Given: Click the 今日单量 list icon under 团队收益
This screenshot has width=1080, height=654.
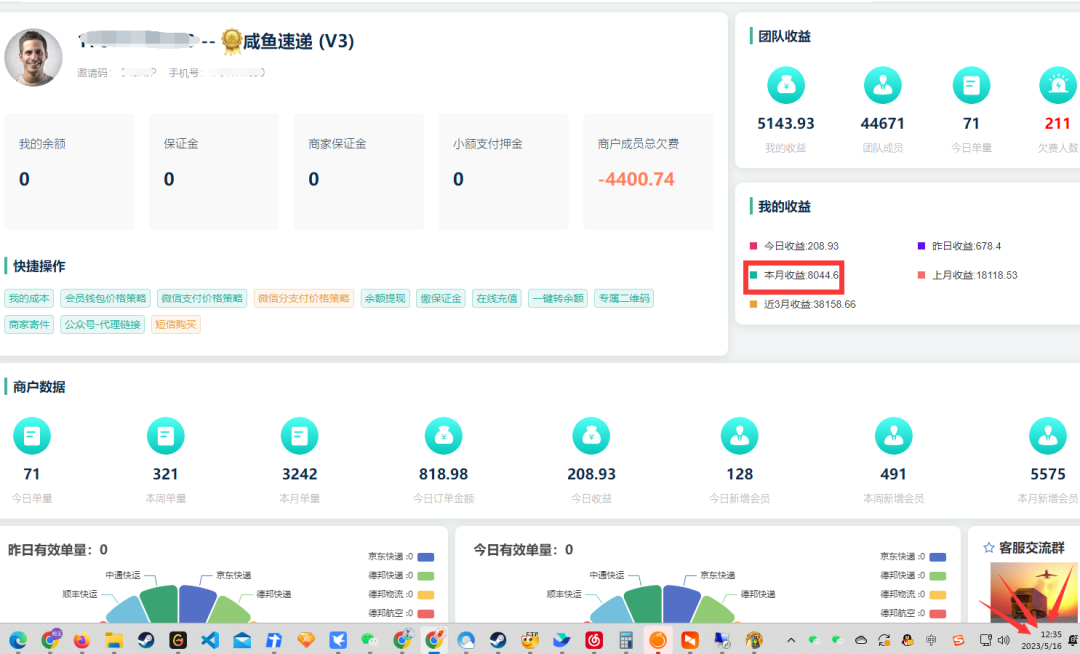Looking at the screenshot, I should click(971, 85).
